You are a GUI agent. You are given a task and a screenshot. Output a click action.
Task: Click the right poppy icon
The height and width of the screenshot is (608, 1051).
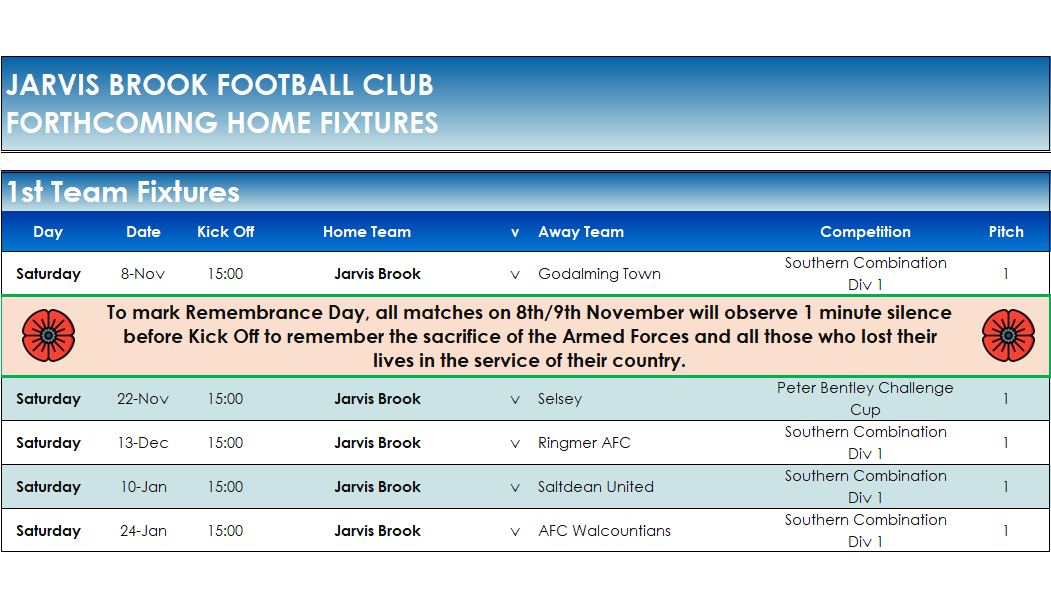click(1008, 335)
